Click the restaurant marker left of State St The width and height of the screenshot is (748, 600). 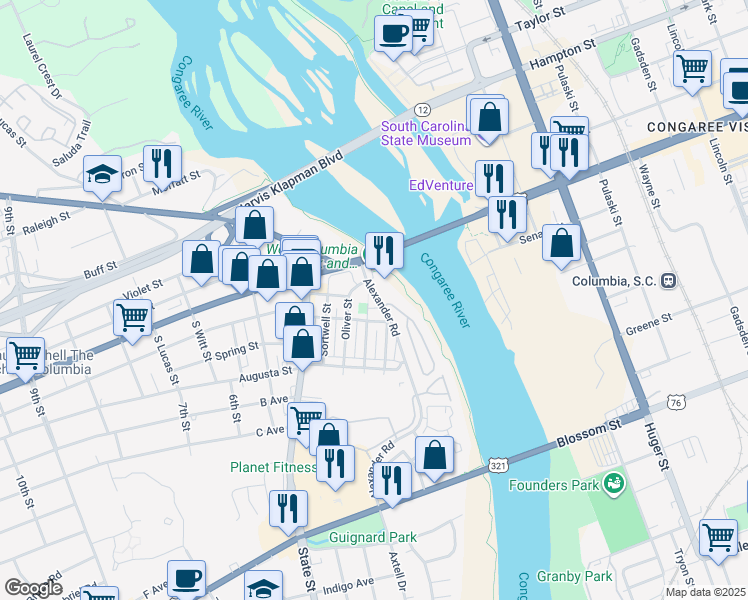tap(288, 511)
